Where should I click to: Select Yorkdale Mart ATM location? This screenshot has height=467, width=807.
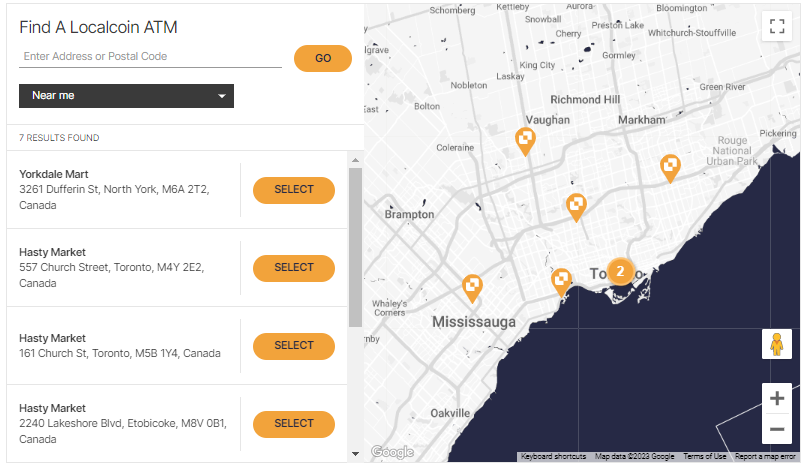coord(294,190)
